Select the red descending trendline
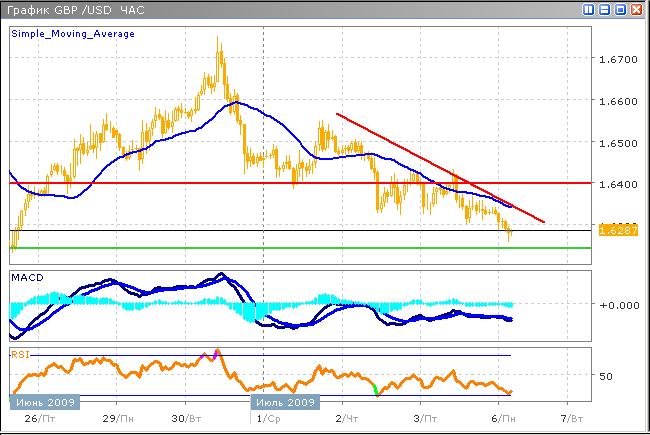 [439, 168]
